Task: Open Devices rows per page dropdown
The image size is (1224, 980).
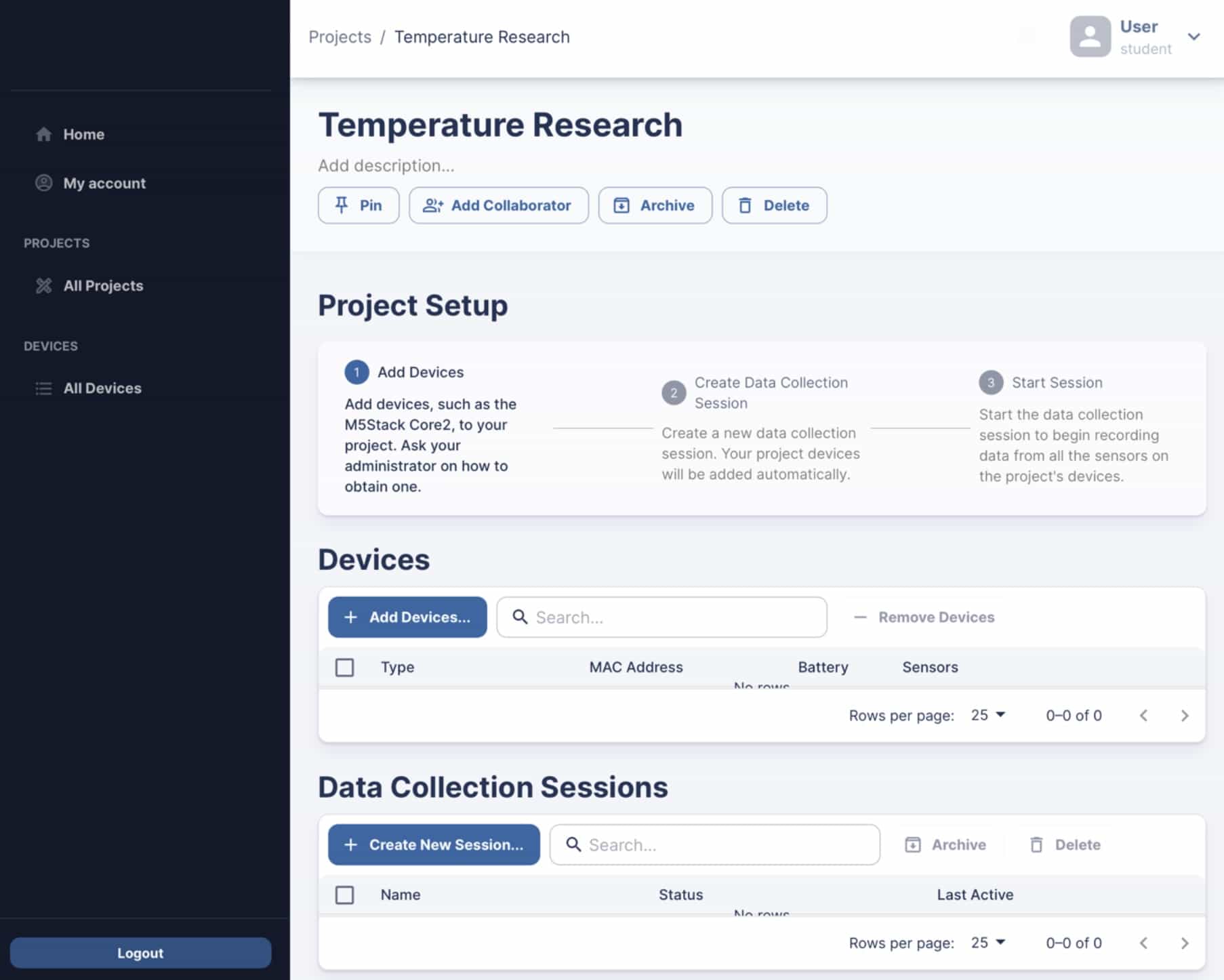Action: (x=987, y=715)
